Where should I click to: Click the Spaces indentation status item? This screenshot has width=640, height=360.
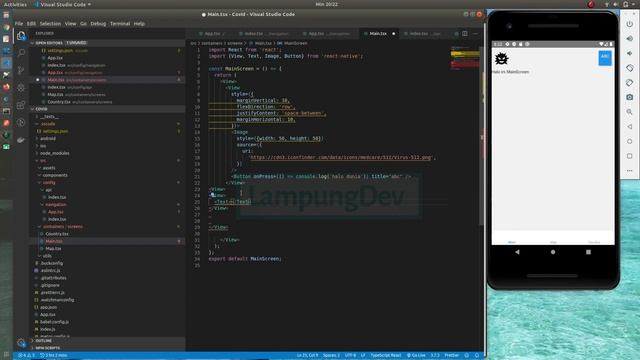point(331,356)
